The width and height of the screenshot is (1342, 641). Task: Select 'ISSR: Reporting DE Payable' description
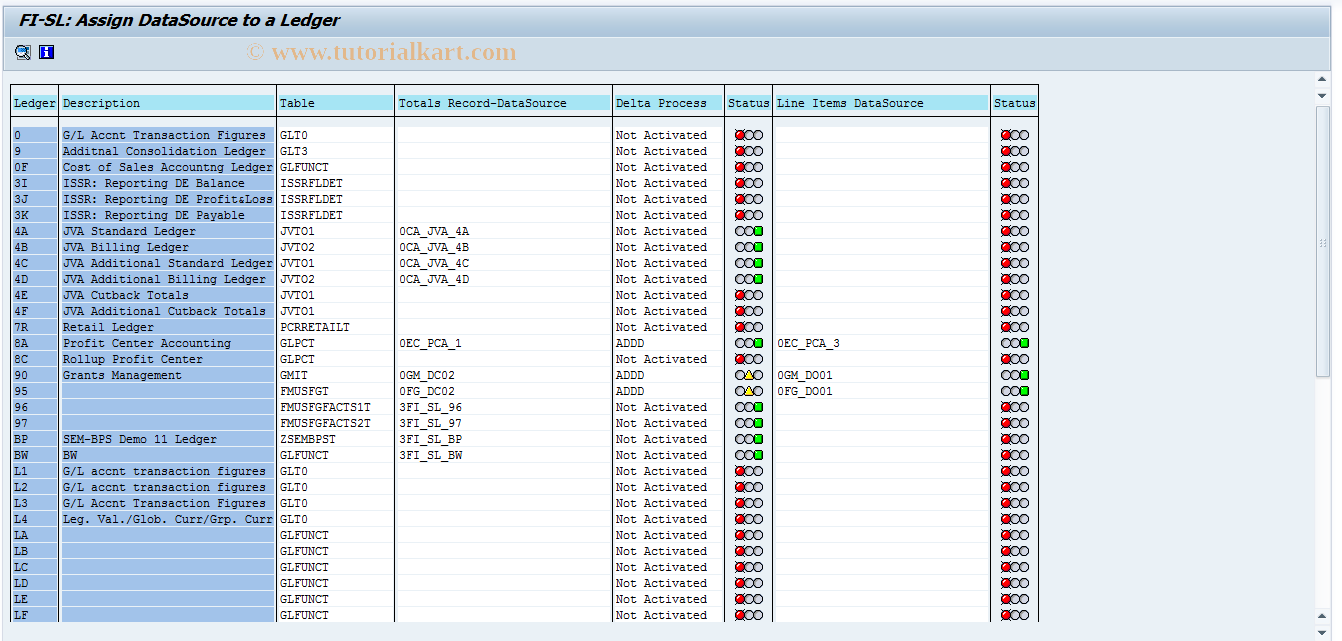coord(154,215)
